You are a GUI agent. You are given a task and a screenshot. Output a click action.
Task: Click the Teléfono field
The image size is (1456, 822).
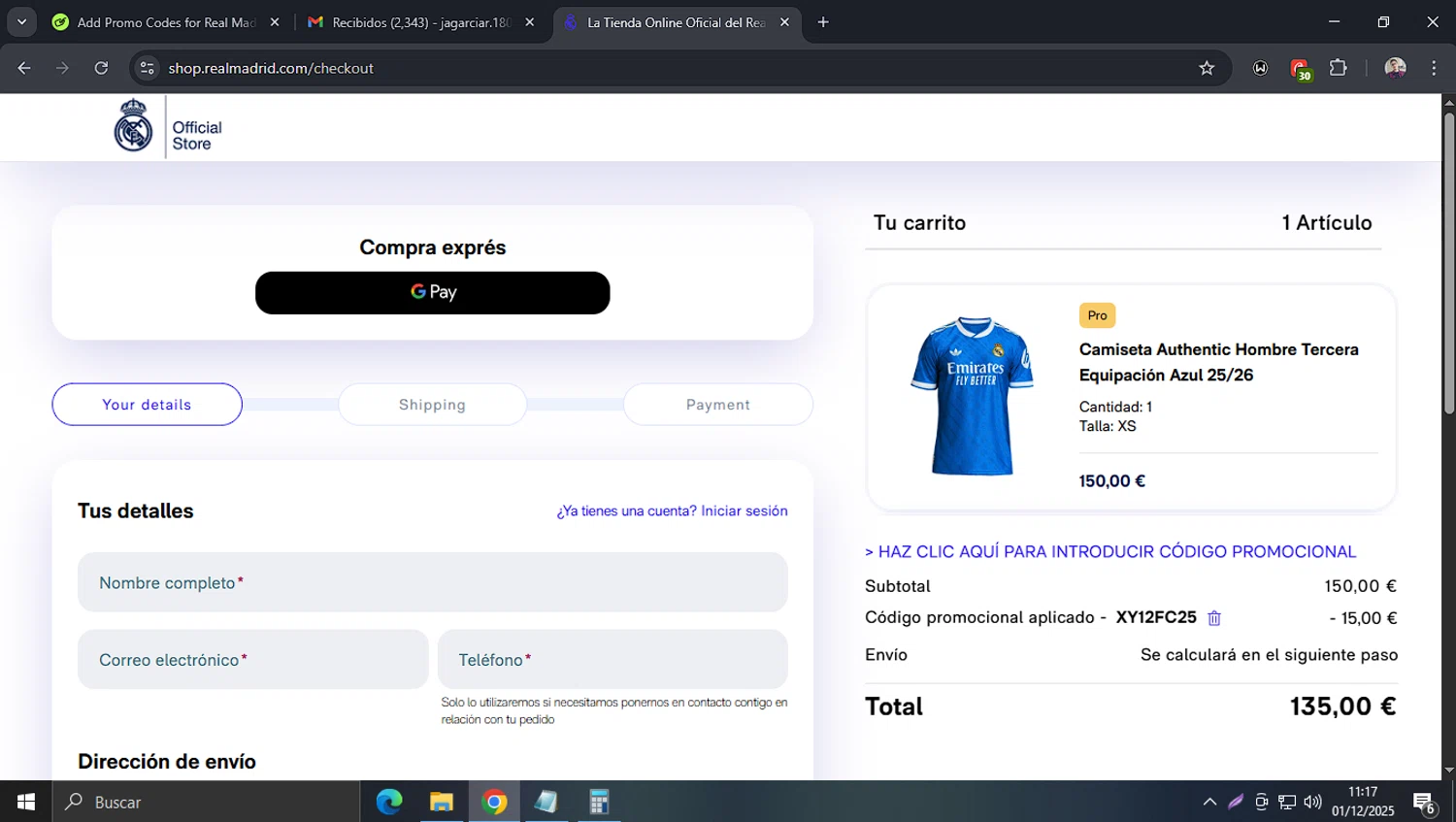(x=612, y=660)
